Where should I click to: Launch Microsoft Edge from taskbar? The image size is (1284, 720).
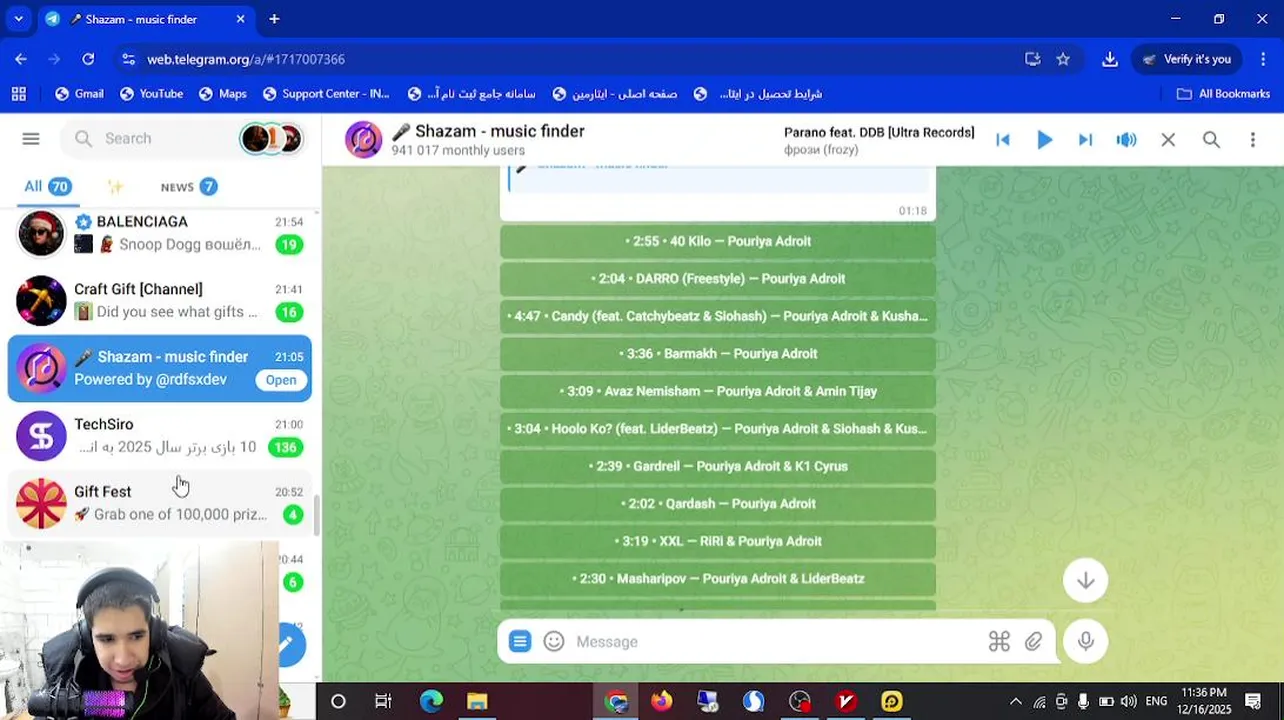pyautogui.click(x=431, y=702)
